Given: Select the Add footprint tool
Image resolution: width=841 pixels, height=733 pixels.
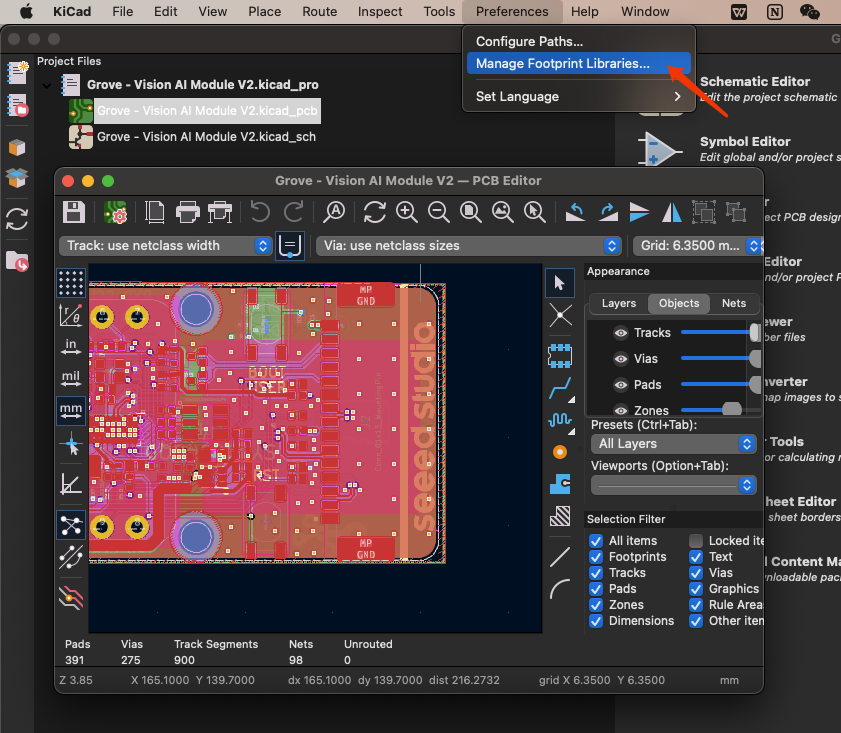Looking at the screenshot, I should (560, 356).
